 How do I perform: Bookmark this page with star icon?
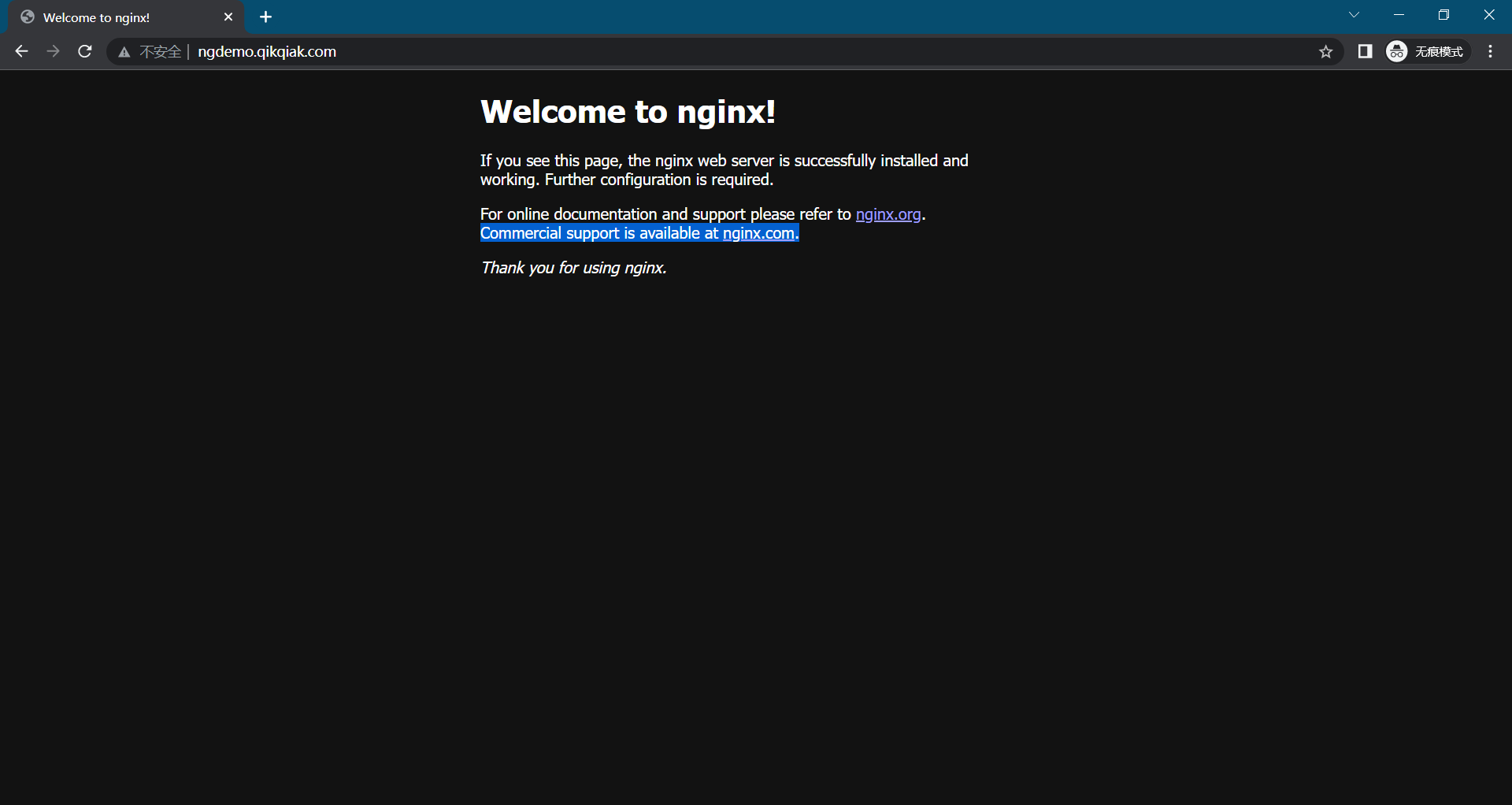pyautogui.click(x=1326, y=51)
